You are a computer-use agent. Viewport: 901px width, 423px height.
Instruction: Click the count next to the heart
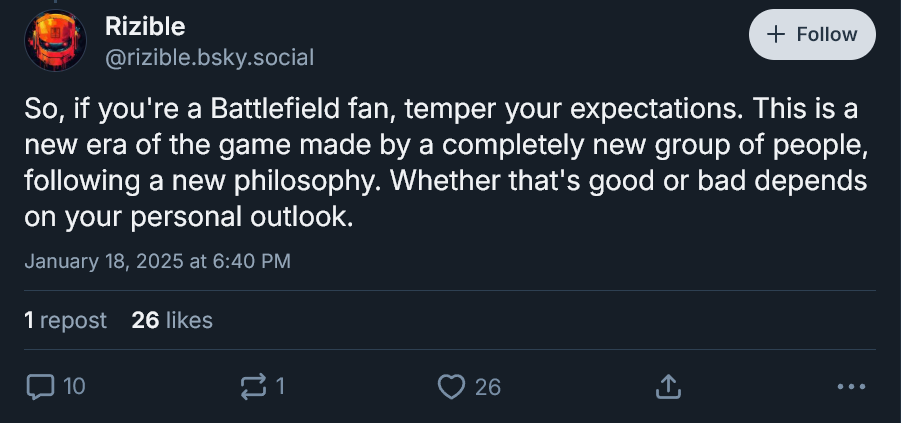click(487, 385)
